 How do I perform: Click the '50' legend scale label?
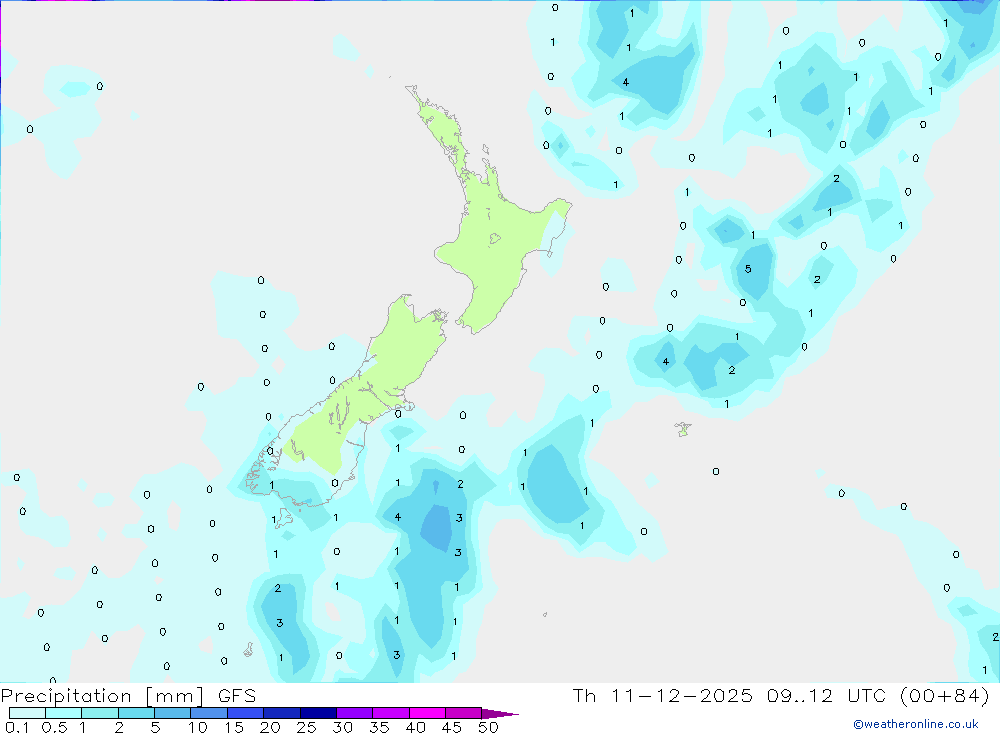point(489,727)
